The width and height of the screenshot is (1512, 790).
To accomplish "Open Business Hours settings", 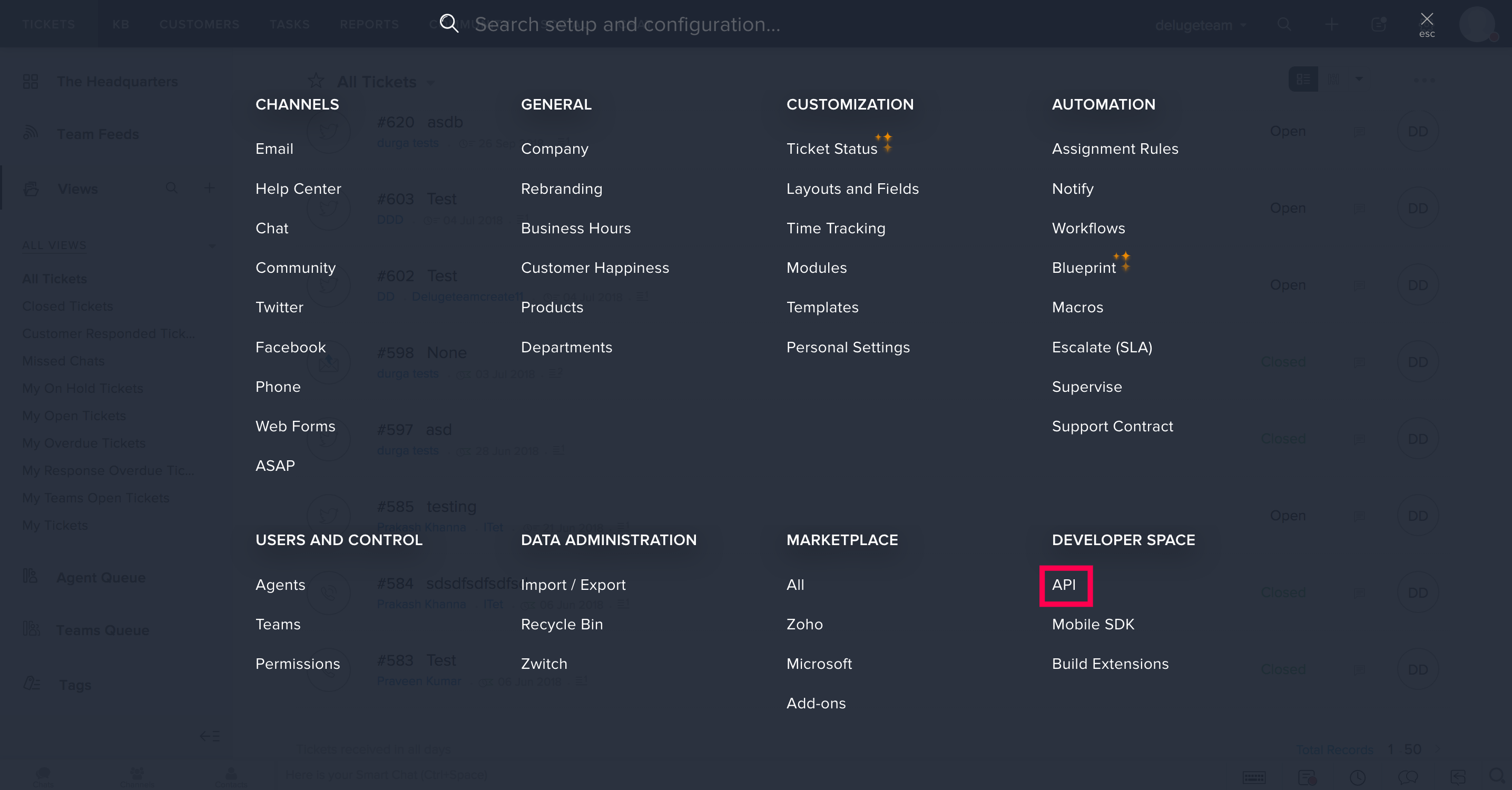I will click(575, 228).
